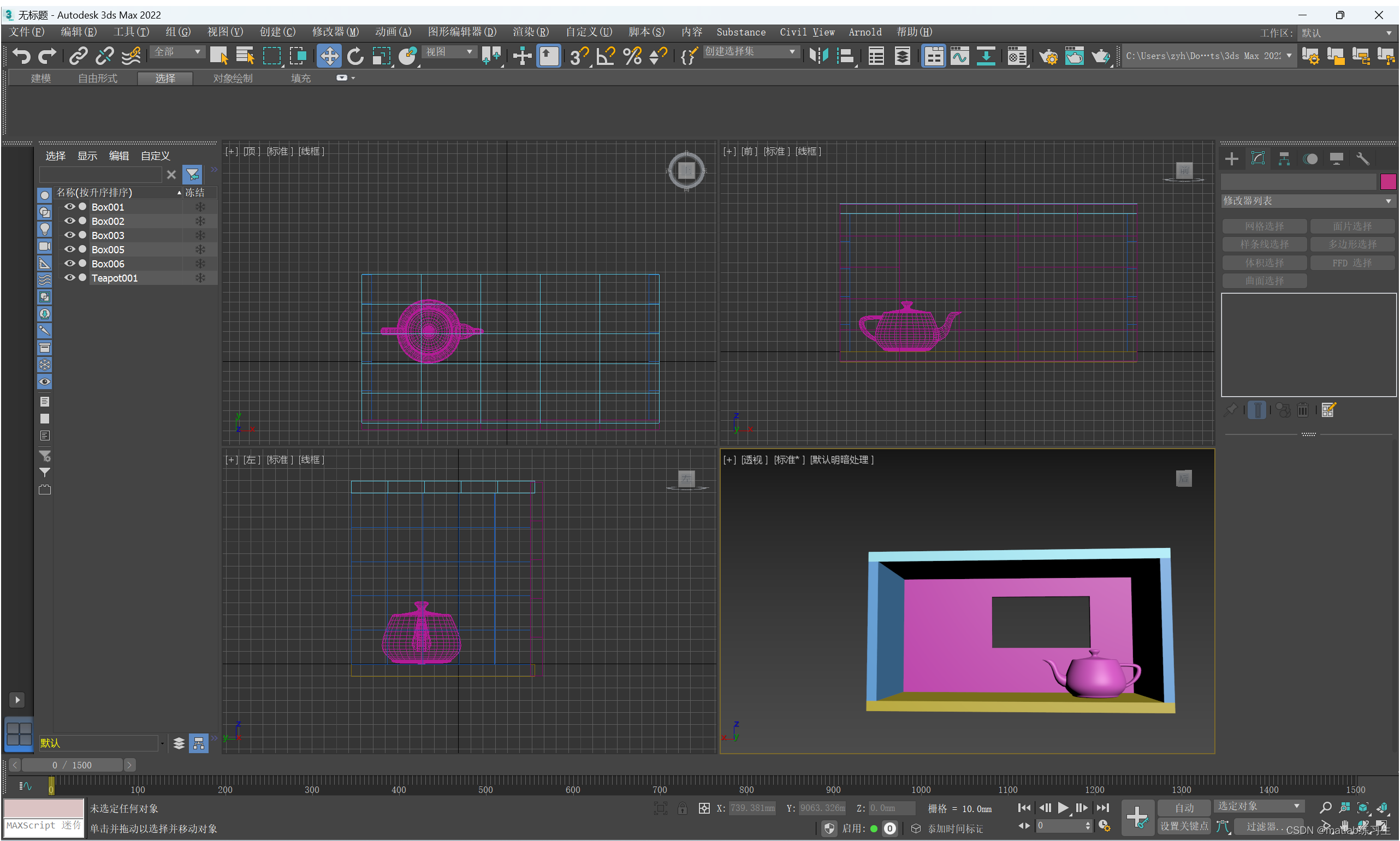Screen dimensions: 1400x841
Task: Click the Mirror tool icon
Action: coord(818,56)
